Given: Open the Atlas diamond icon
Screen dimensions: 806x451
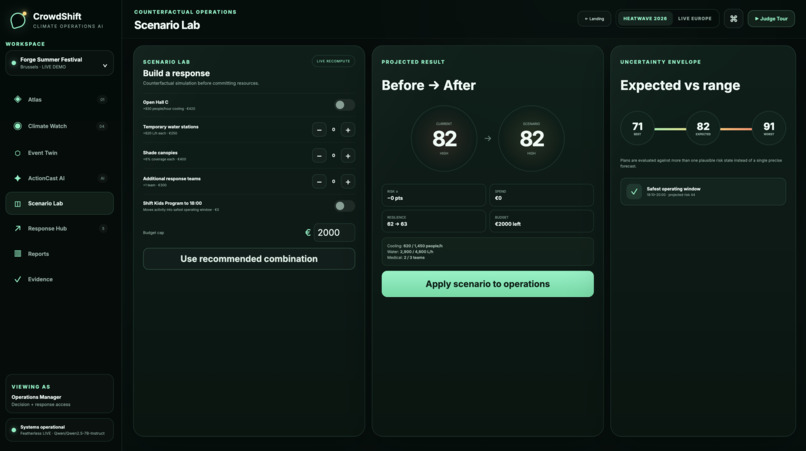Looking at the screenshot, I should tap(17, 99).
